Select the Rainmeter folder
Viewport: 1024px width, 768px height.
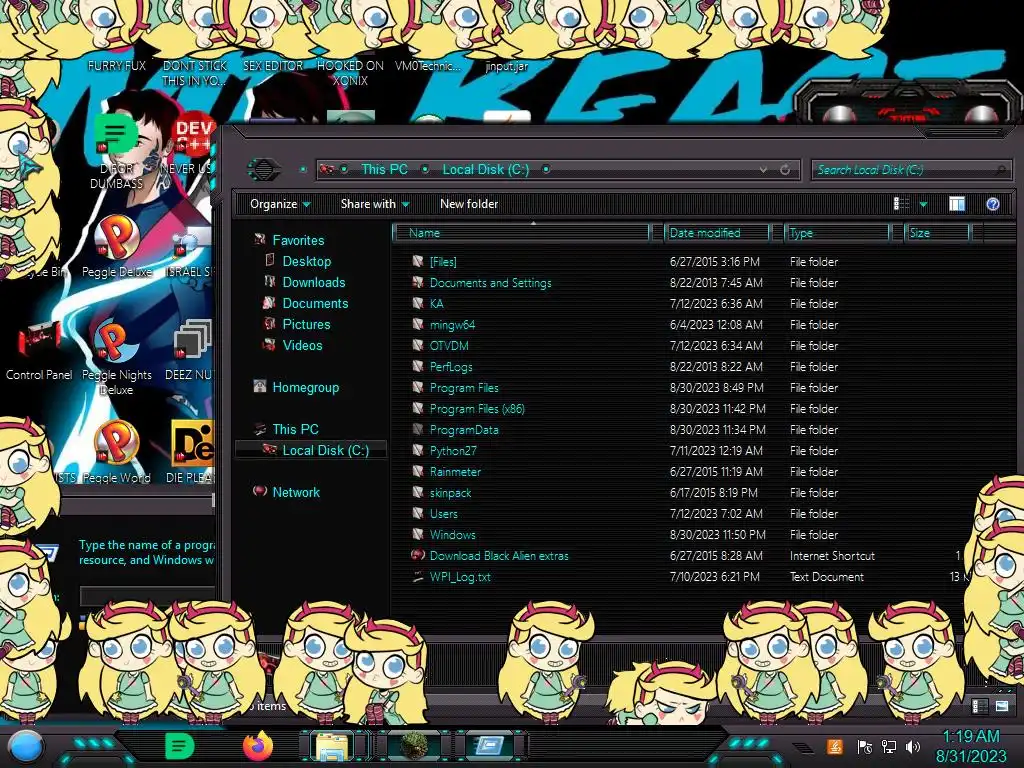tap(455, 472)
